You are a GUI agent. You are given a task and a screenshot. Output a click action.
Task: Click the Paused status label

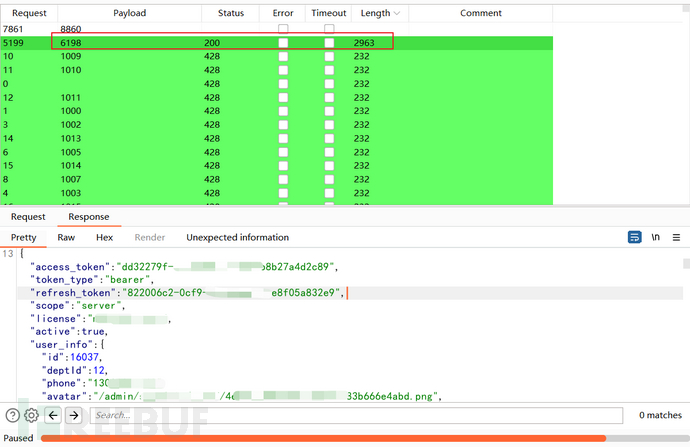pyautogui.click(x=18, y=438)
